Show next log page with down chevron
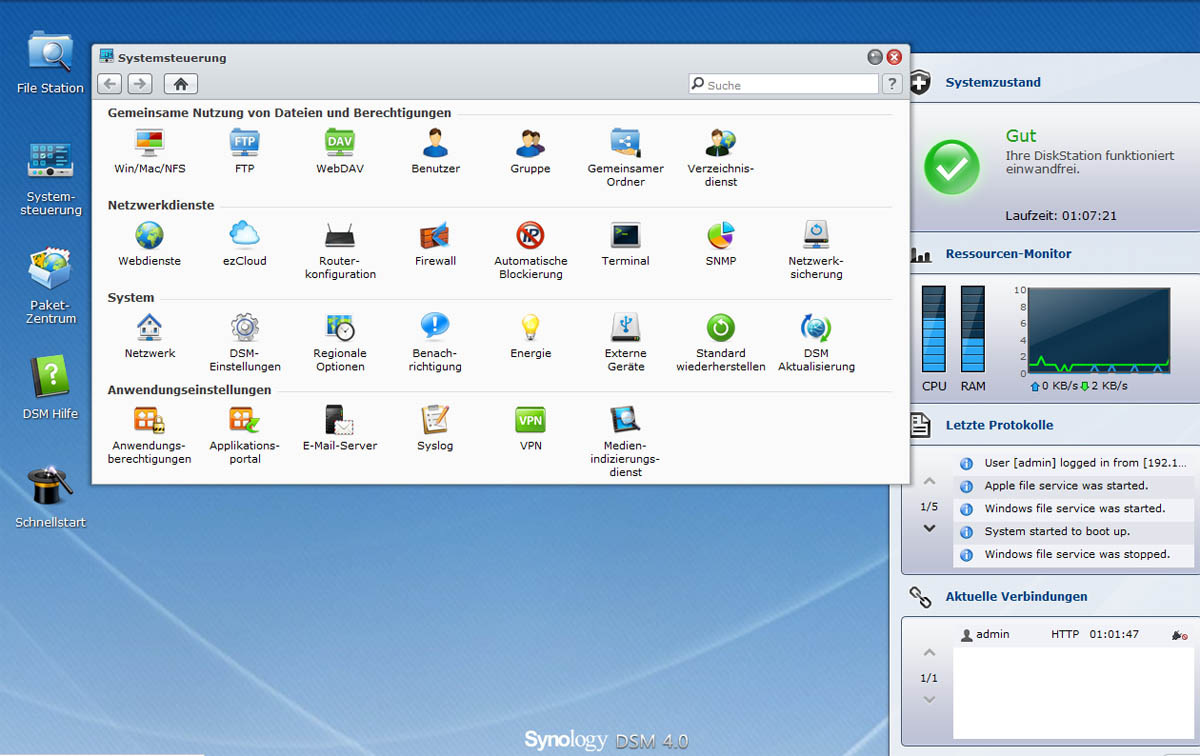1200x756 pixels. pos(929,528)
